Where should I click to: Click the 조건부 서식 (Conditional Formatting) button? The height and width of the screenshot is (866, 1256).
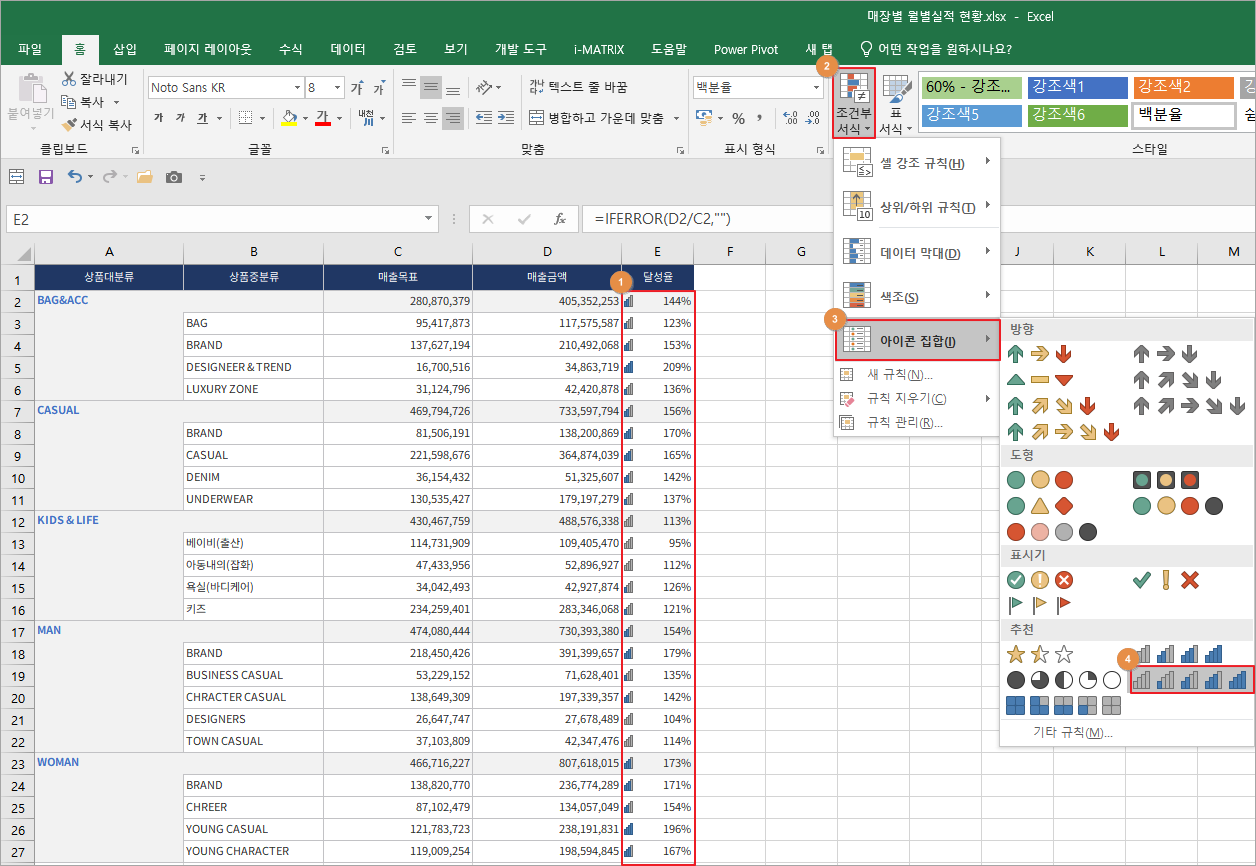tap(854, 104)
